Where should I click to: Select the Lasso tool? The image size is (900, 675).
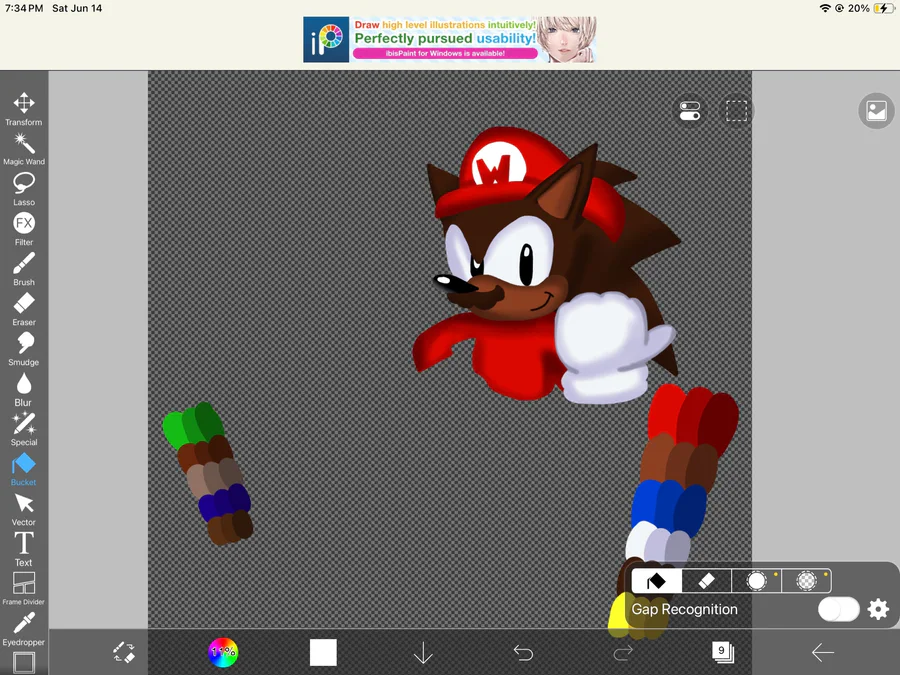(24, 189)
